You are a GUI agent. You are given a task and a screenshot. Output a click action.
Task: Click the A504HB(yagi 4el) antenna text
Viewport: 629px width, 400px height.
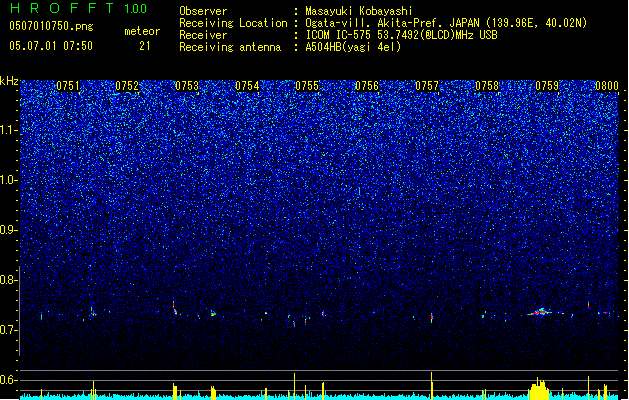point(353,47)
